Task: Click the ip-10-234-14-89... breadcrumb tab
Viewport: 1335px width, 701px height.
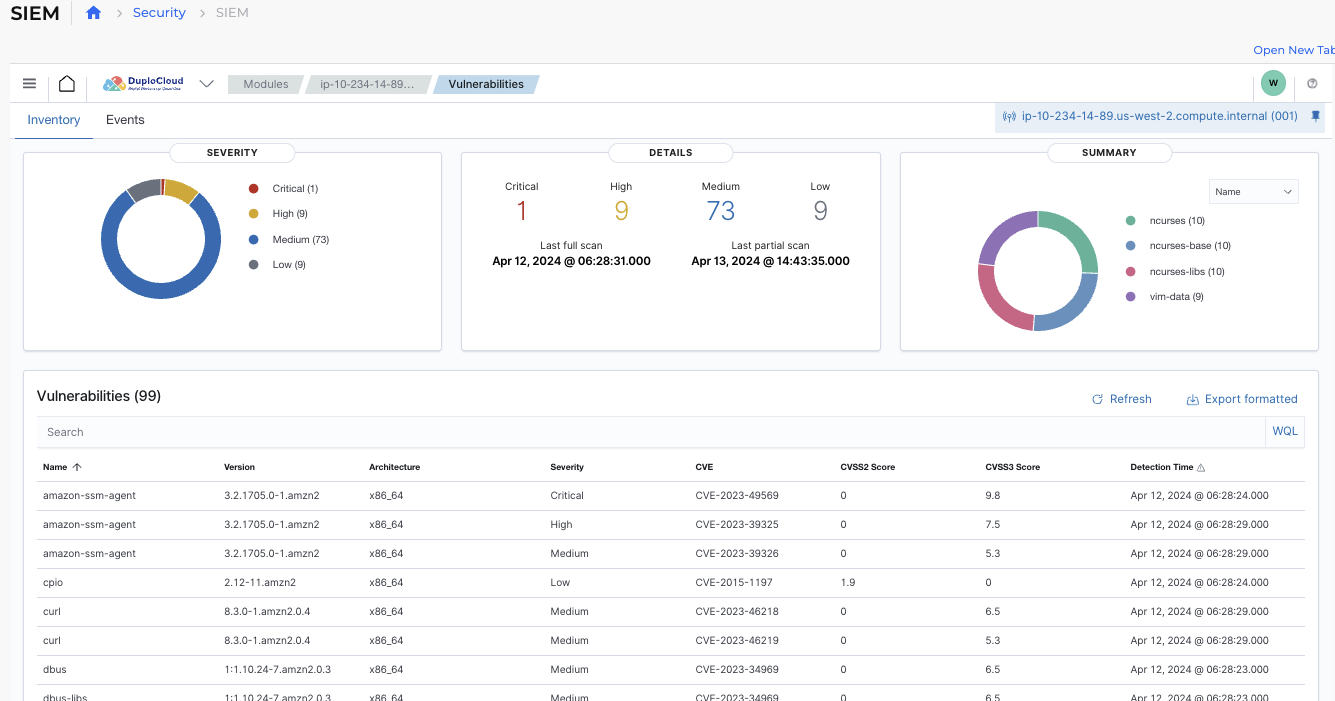Action: coord(367,84)
